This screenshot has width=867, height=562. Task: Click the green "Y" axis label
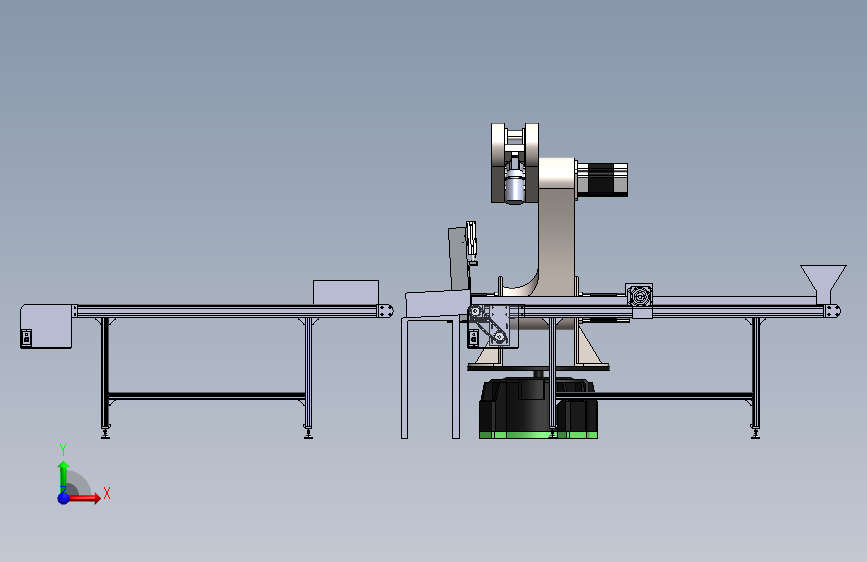[63, 450]
